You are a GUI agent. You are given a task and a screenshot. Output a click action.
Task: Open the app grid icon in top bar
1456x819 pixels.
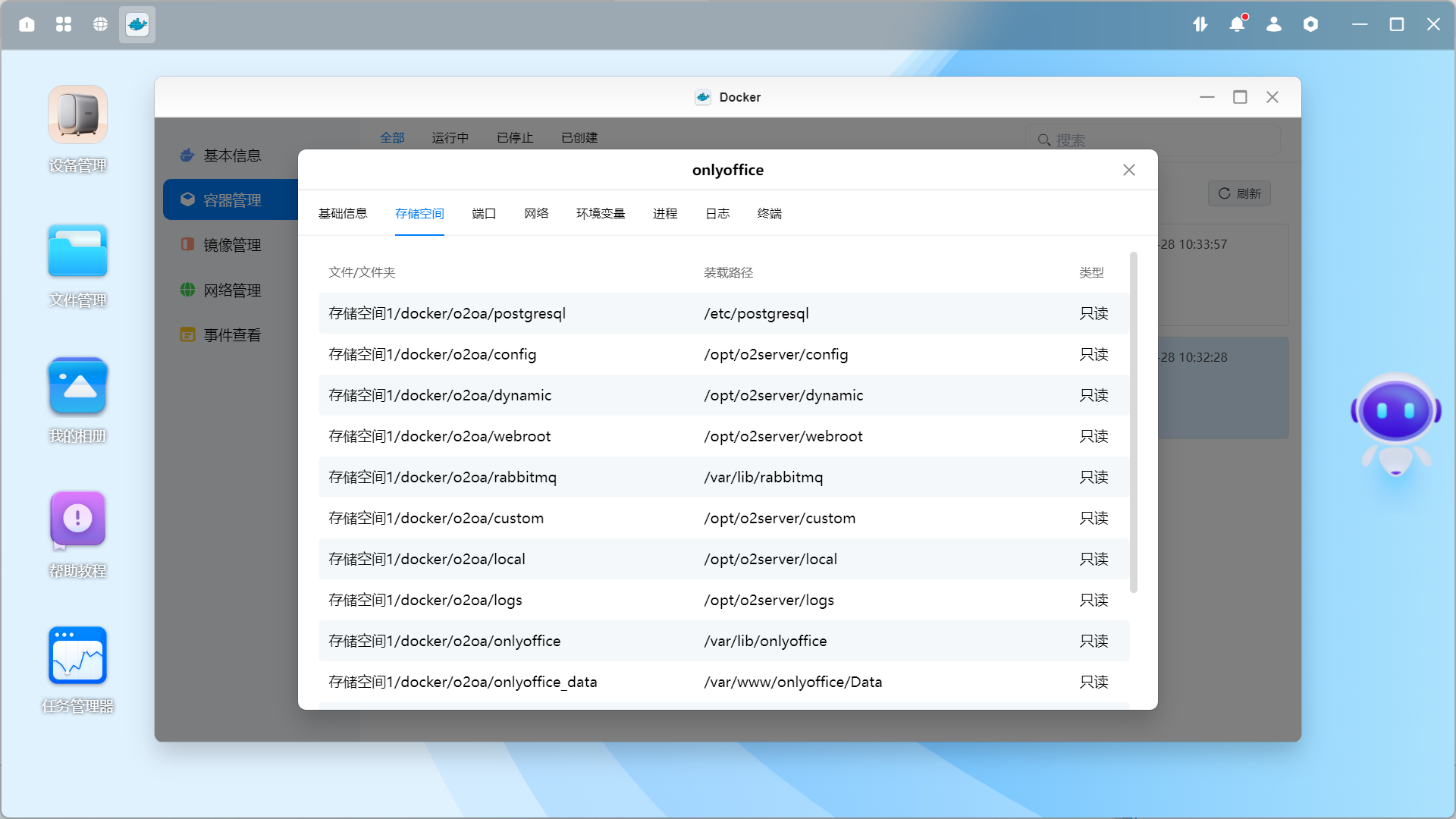coord(64,24)
